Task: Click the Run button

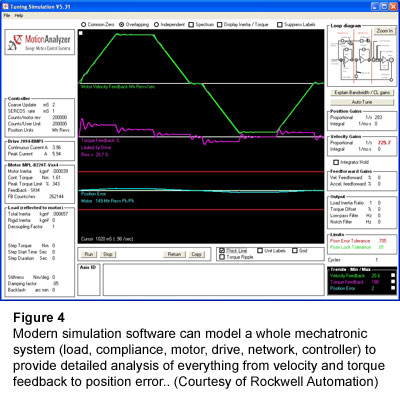Action: pos(89,254)
